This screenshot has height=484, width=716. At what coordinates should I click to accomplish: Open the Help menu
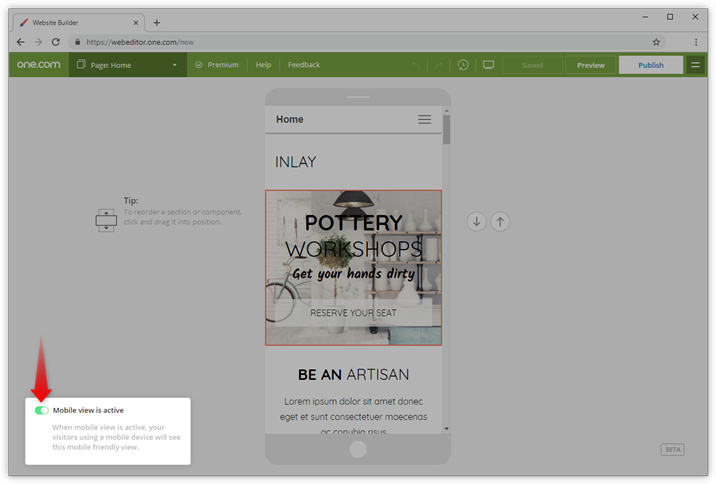pos(263,65)
